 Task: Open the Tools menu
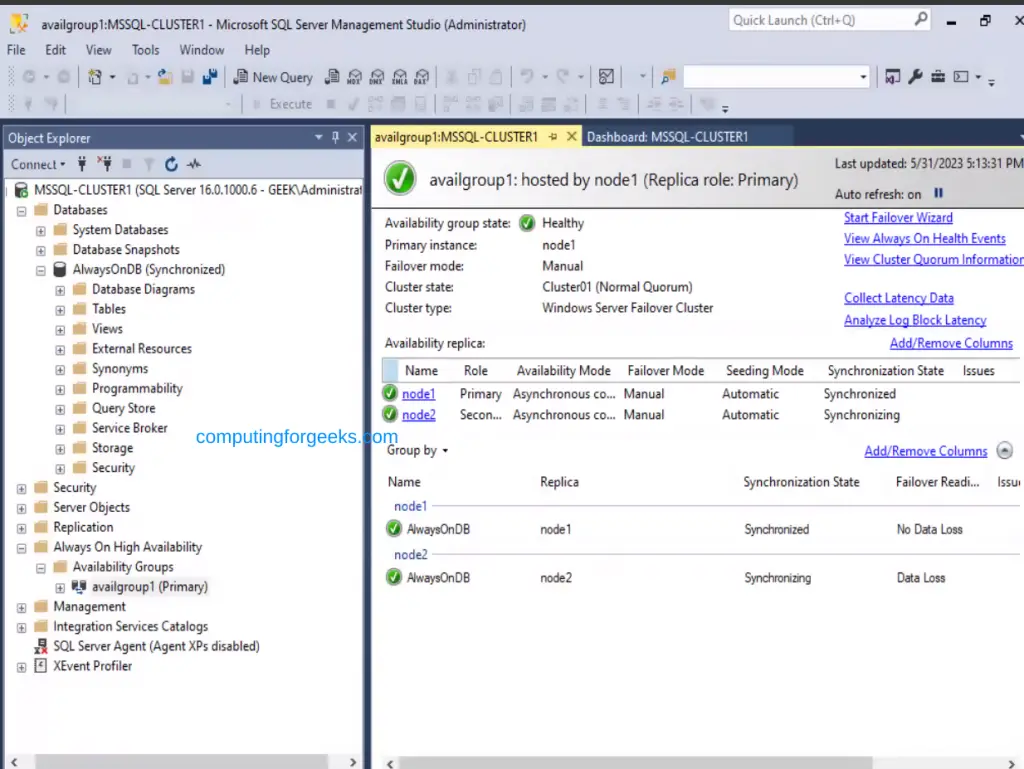pos(145,50)
